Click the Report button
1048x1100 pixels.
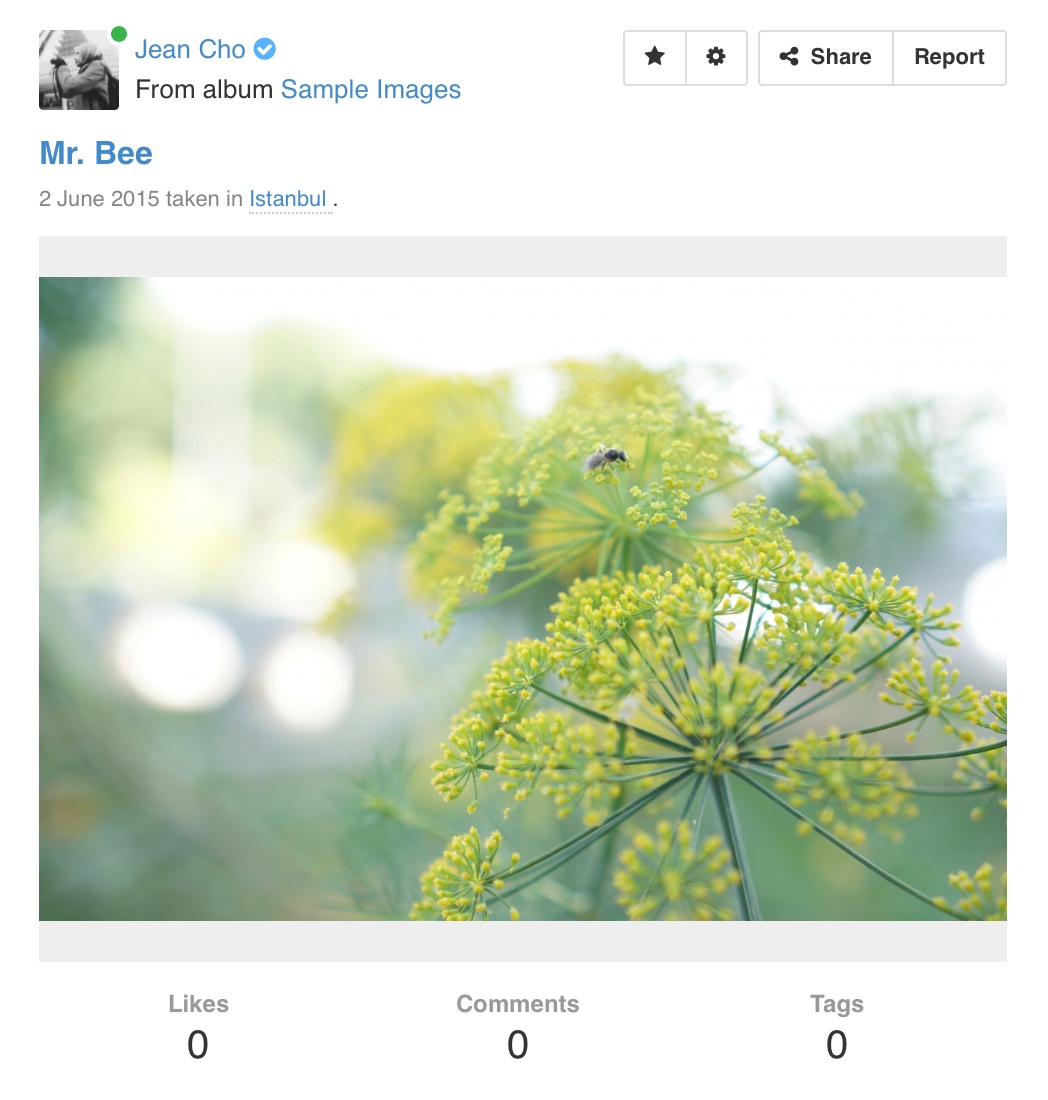tap(949, 57)
